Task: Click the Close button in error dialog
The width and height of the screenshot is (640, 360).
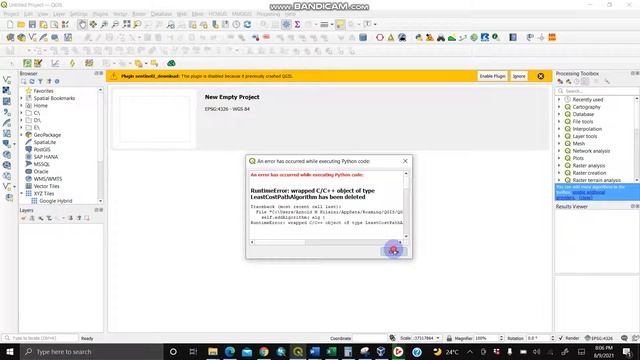Action: [x=393, y=251]
